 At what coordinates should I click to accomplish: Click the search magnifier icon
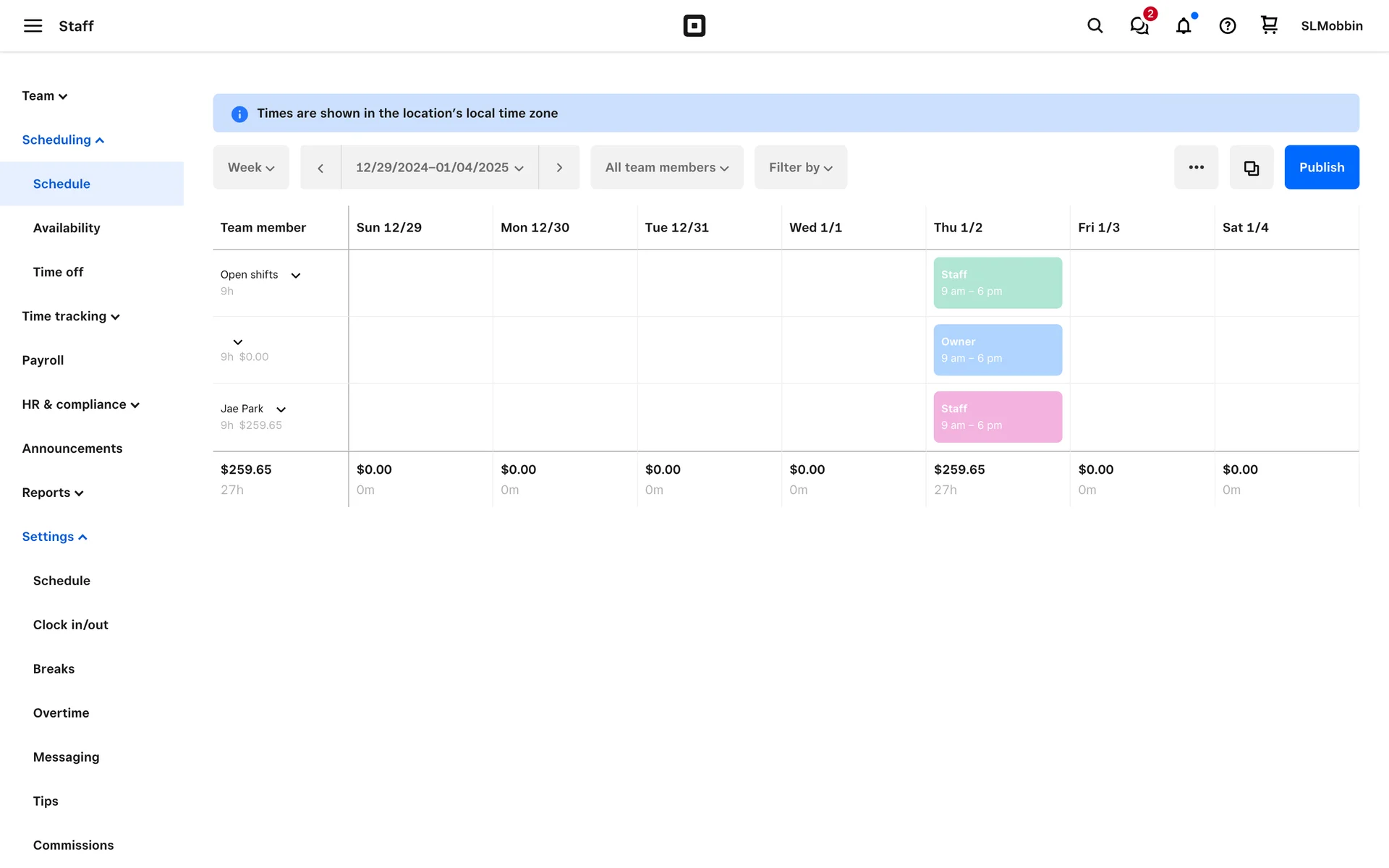click(x=1095, y=26)
